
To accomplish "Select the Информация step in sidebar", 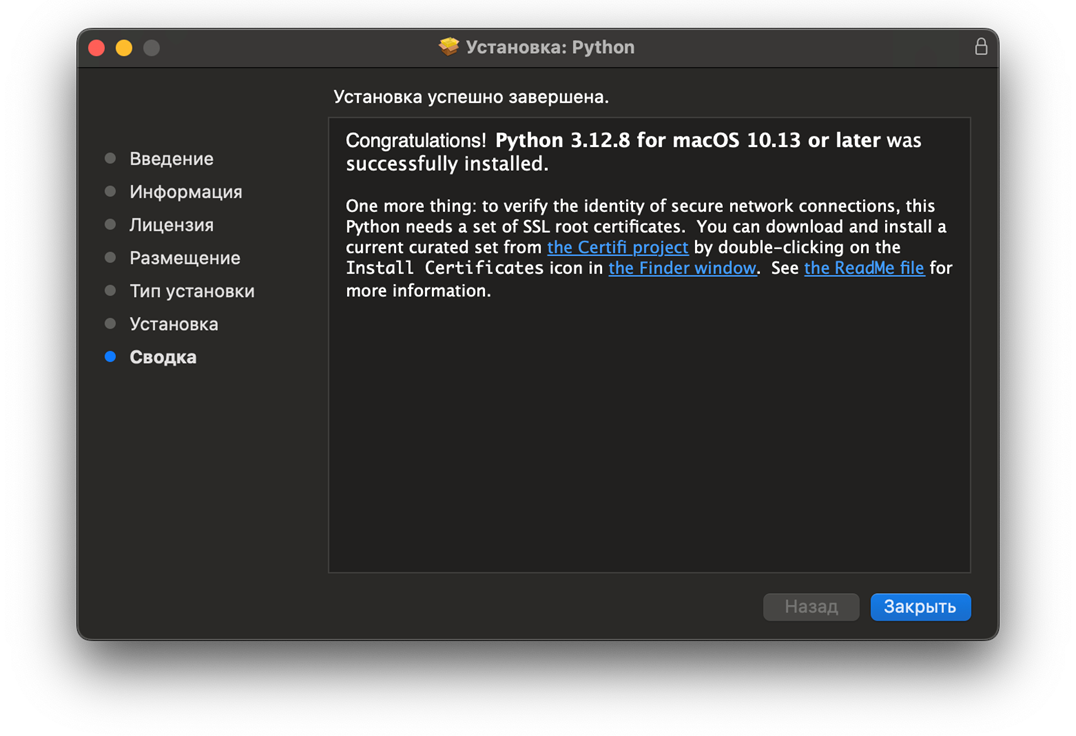I will click(186, 191).
